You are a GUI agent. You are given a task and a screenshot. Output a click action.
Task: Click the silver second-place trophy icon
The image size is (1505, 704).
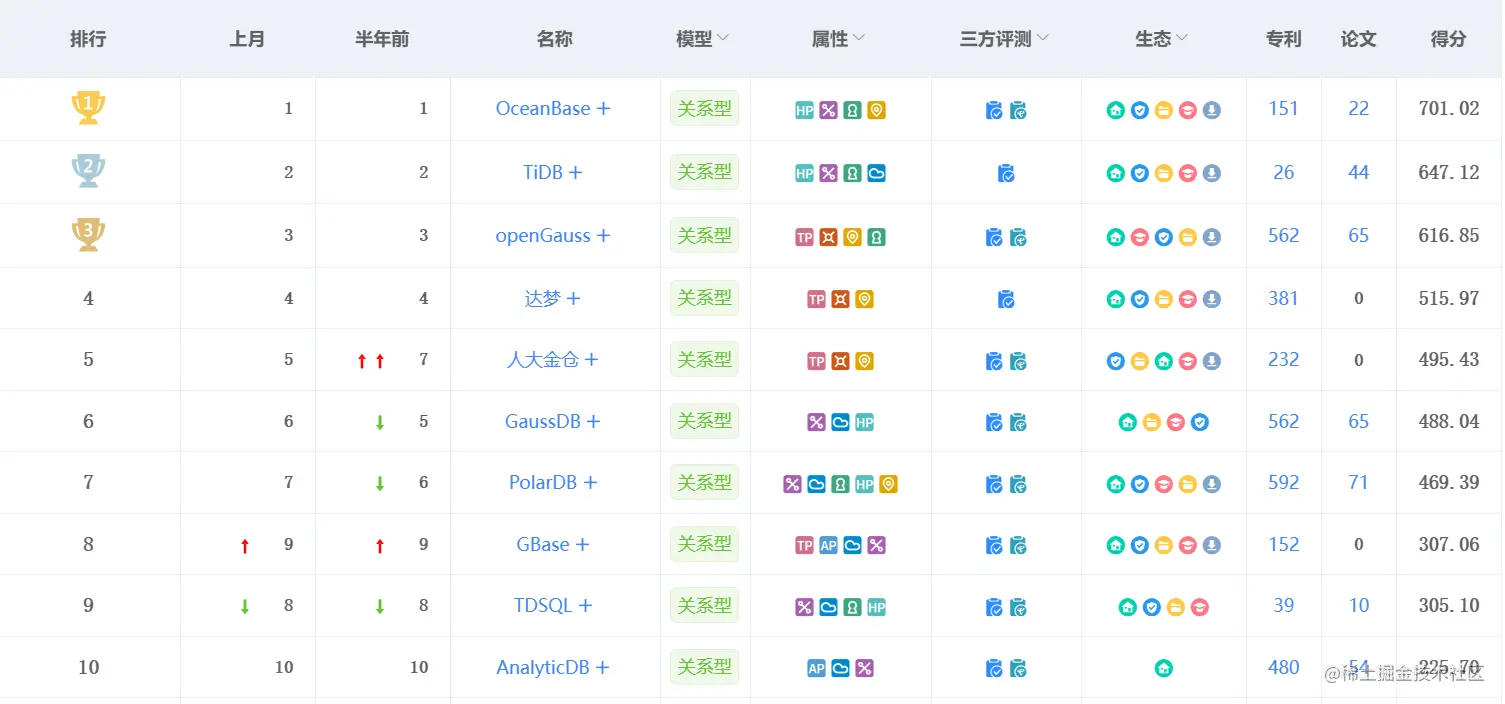88,170
